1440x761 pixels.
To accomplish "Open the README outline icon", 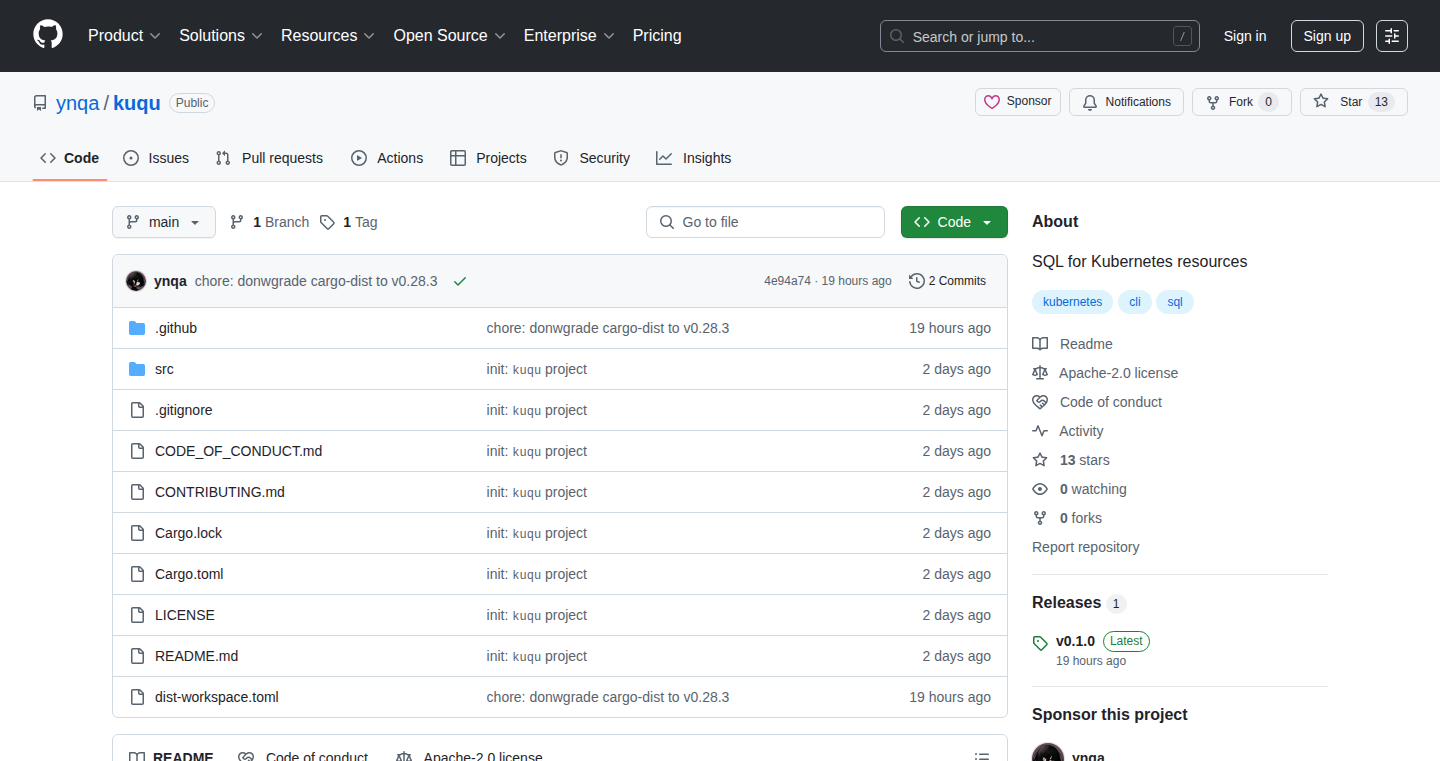I will (x=982, y=757).
